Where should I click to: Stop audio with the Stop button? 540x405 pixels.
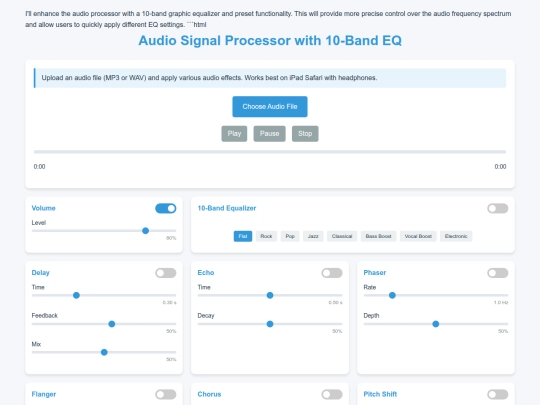pyautogui.click(x=305, y=134)
